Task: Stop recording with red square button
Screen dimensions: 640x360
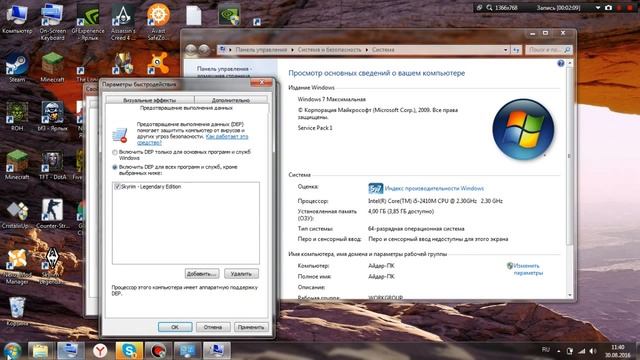Action: [x=629, y=7]
